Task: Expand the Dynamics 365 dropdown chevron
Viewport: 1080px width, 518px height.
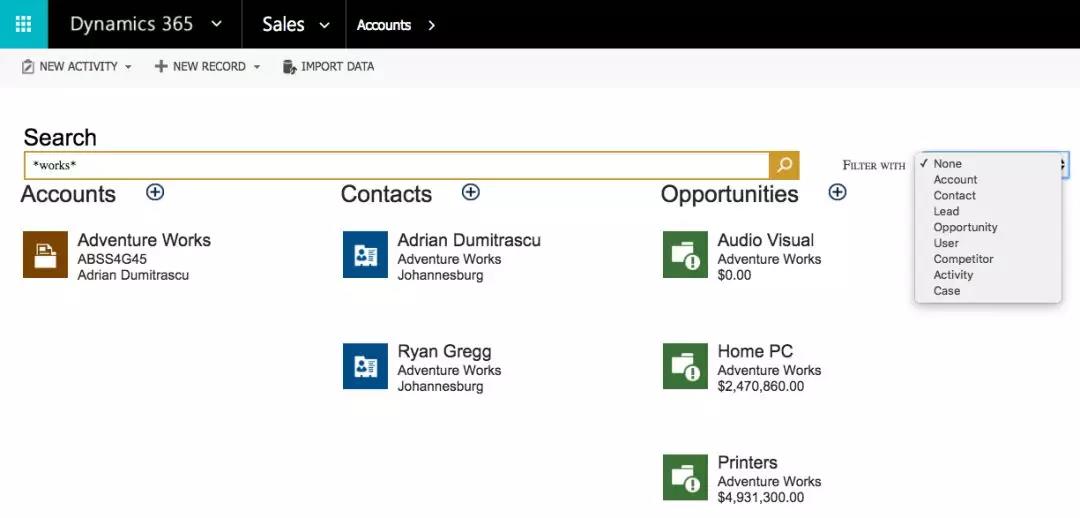Action: [218, 25]
